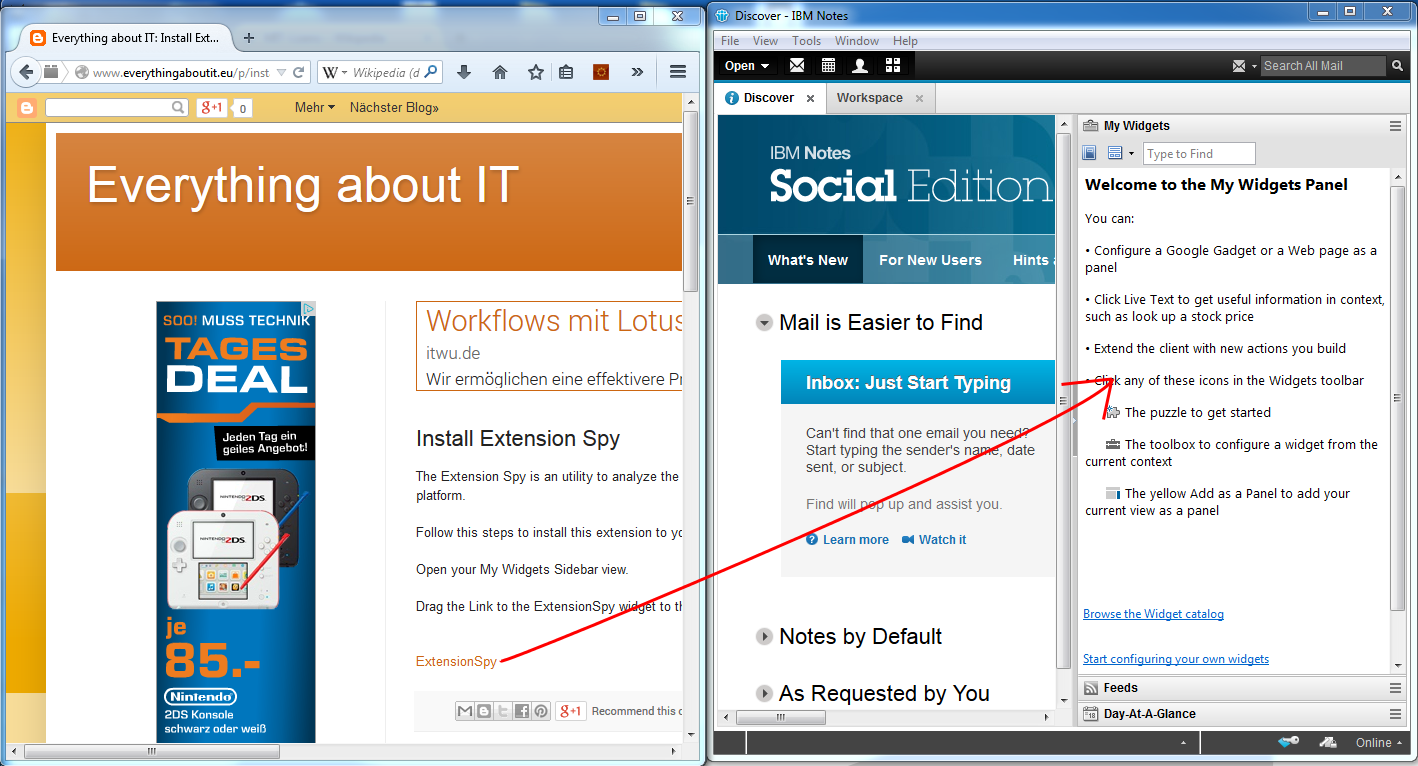Open the Calendar icon in Notes toolbar
The image size is (1418, 766).
[x=828, y=66]
